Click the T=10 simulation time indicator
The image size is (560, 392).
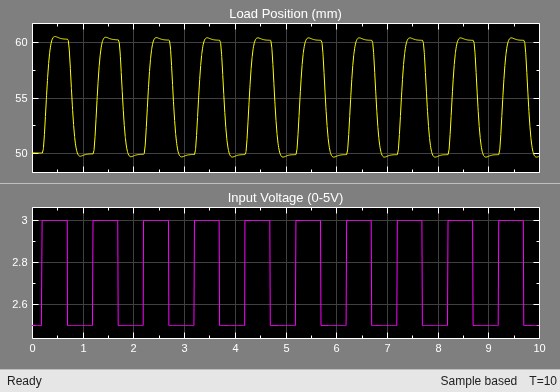543,381
